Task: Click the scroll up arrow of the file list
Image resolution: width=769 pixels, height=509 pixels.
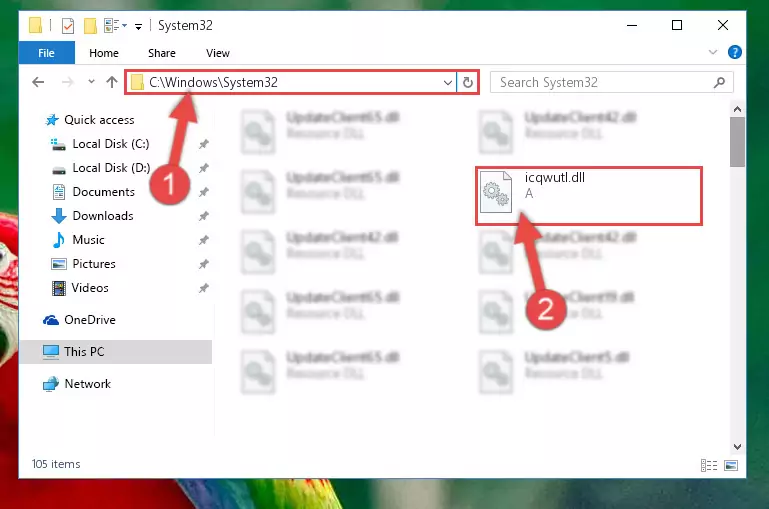Action: 737,109
